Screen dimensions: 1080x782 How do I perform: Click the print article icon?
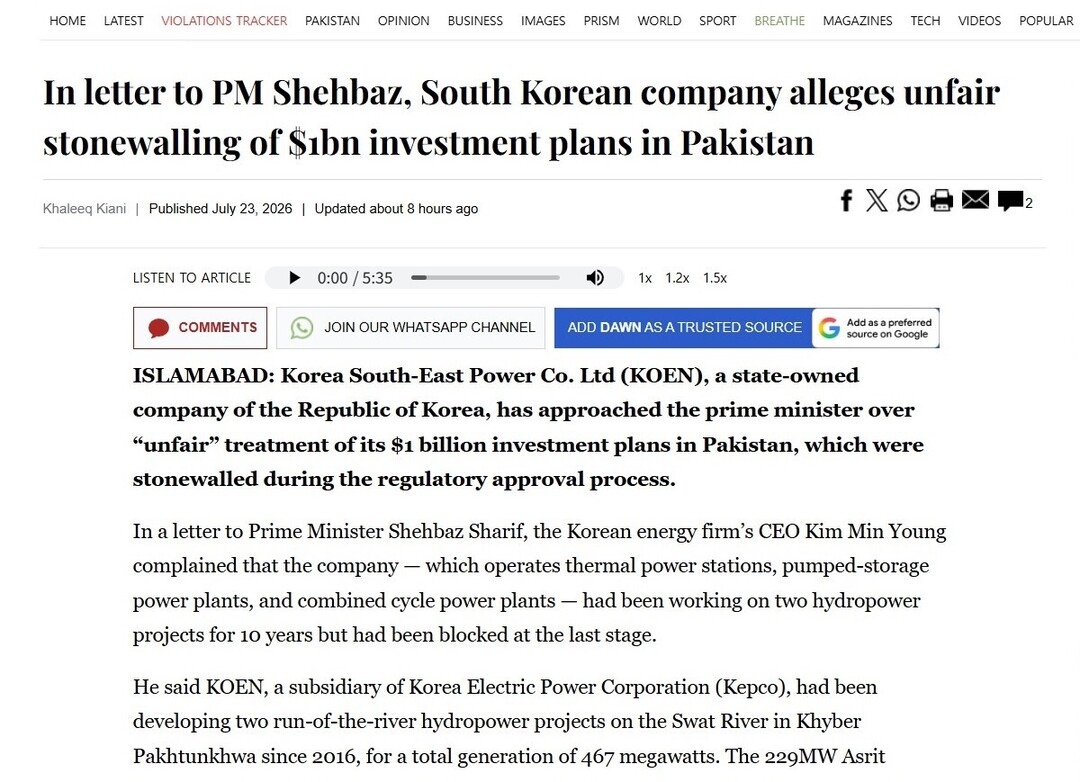[x=942, y=200]
